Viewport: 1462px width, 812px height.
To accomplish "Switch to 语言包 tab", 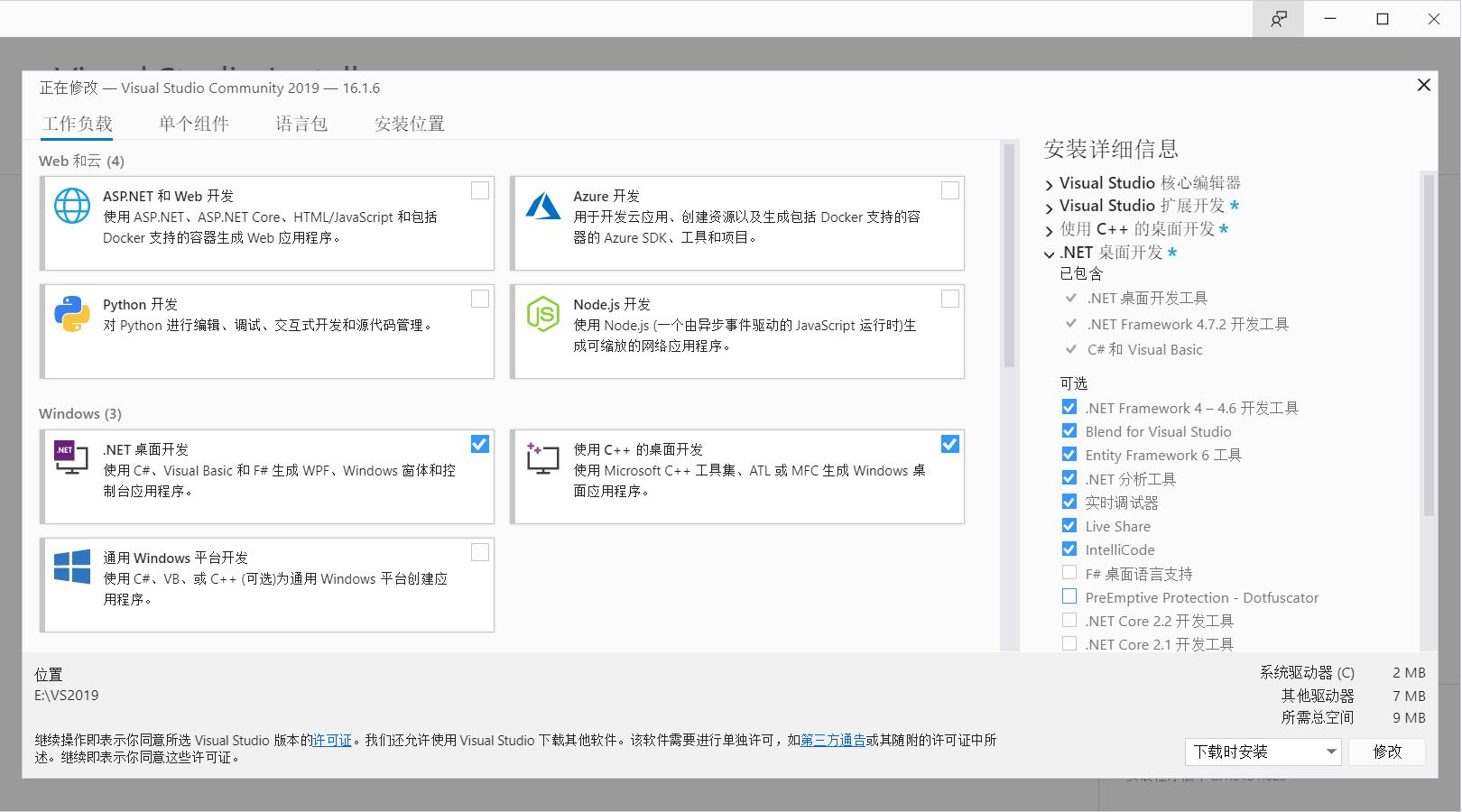I will 301,124.
